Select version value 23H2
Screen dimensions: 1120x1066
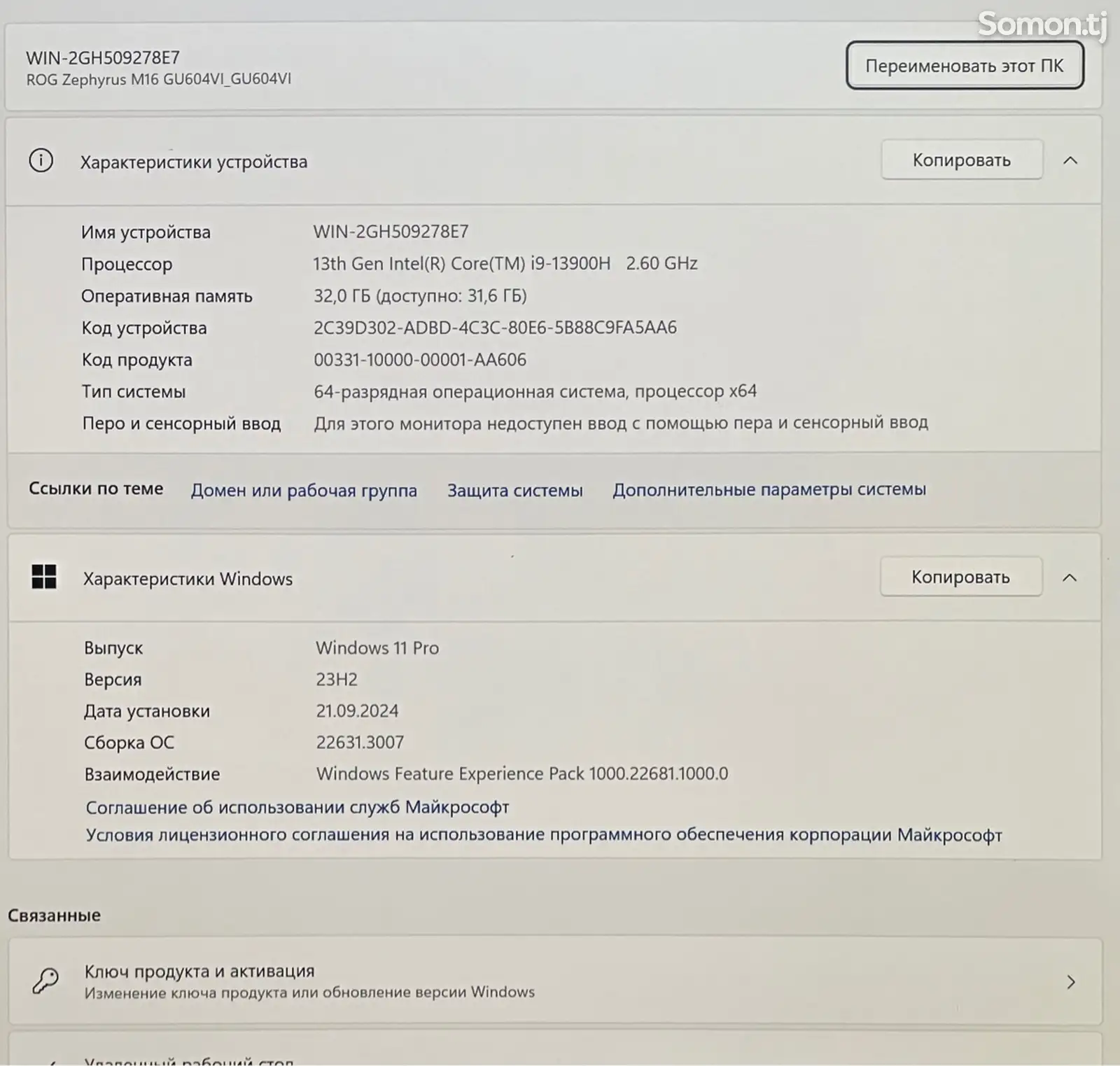(x=337, y=679)
